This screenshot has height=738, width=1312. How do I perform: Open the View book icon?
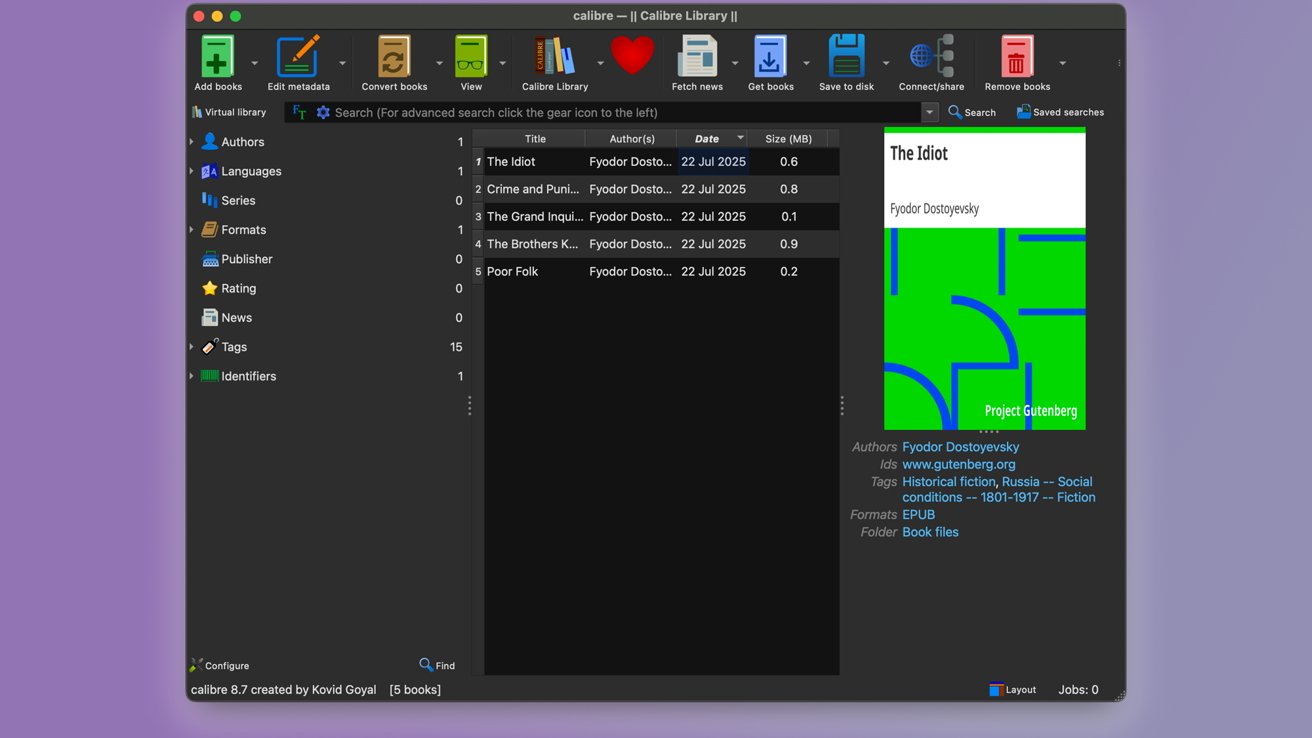[471, 57]
